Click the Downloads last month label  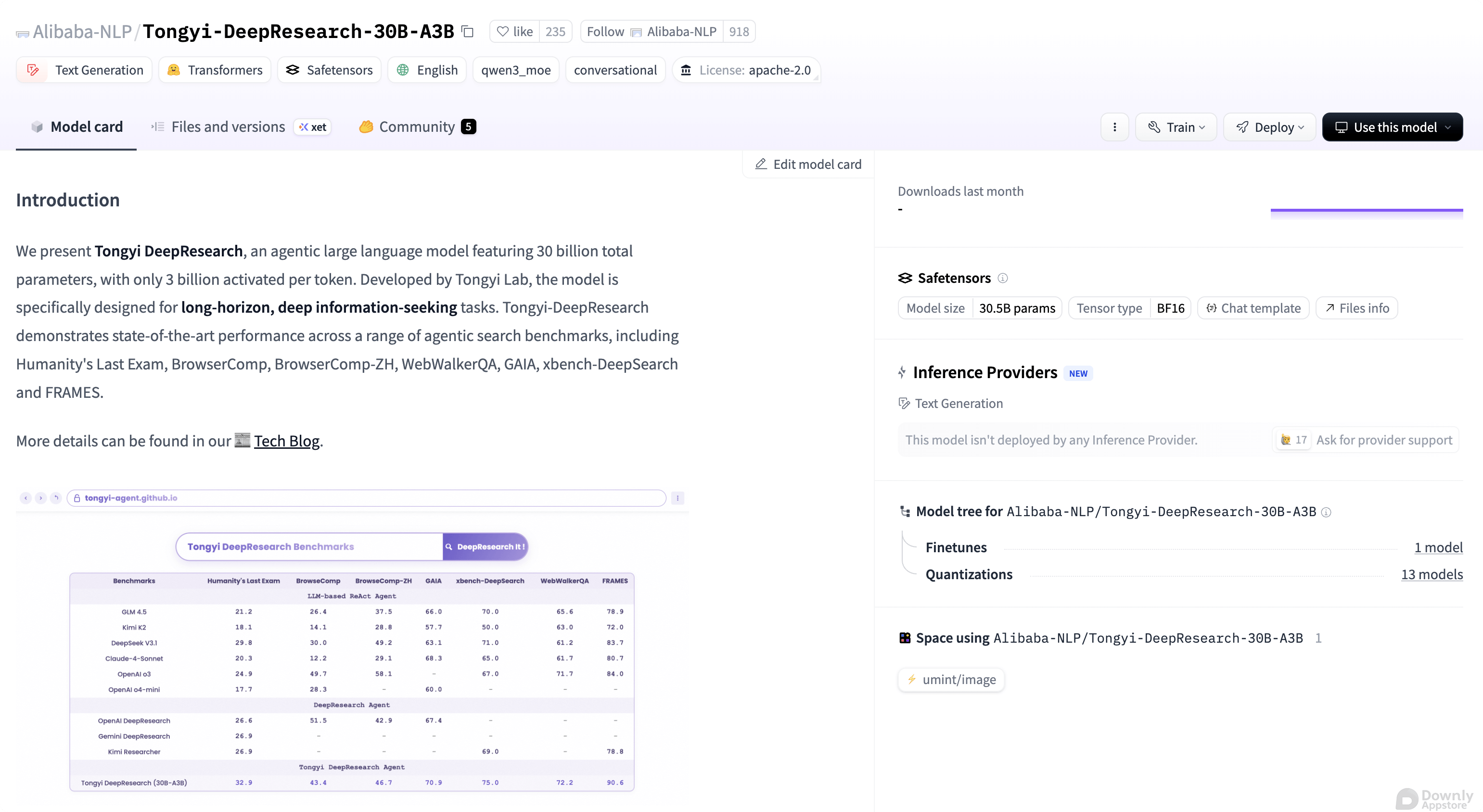pos(960,191)
